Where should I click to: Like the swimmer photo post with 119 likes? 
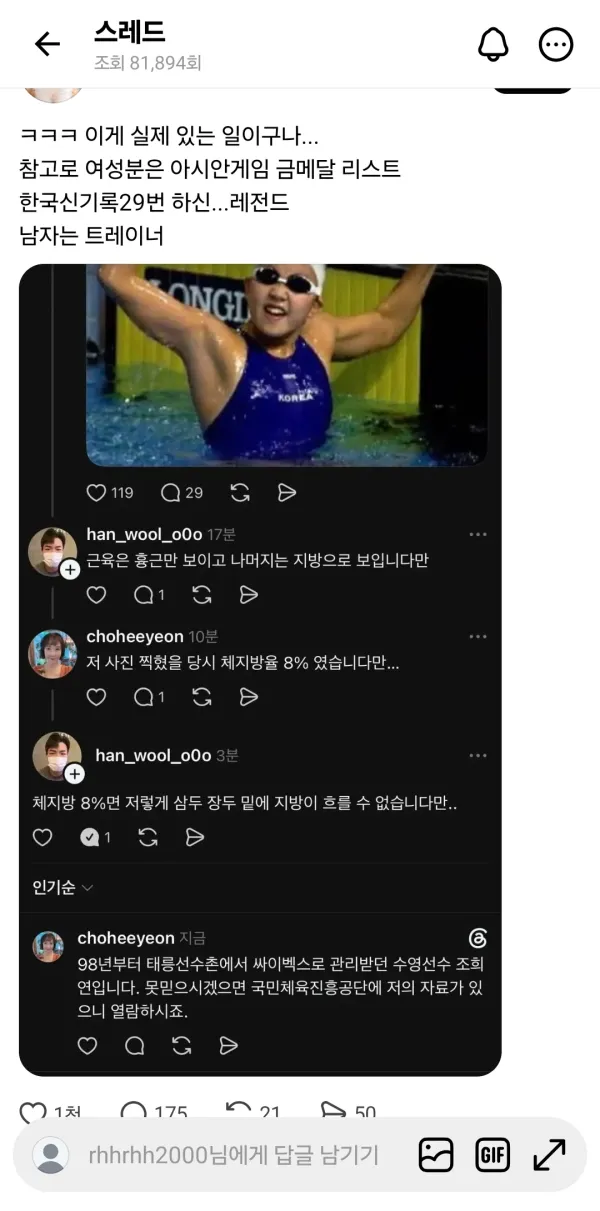pos(96,492)
